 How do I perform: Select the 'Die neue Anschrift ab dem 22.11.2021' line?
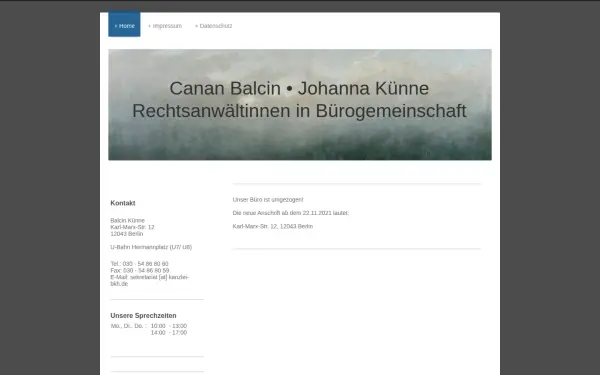point(291,213)
